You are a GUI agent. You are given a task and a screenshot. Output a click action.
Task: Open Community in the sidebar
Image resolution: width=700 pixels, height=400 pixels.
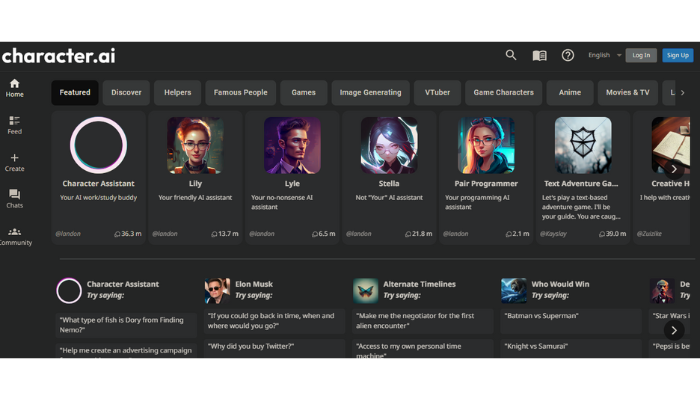click(x=15, y=236)
